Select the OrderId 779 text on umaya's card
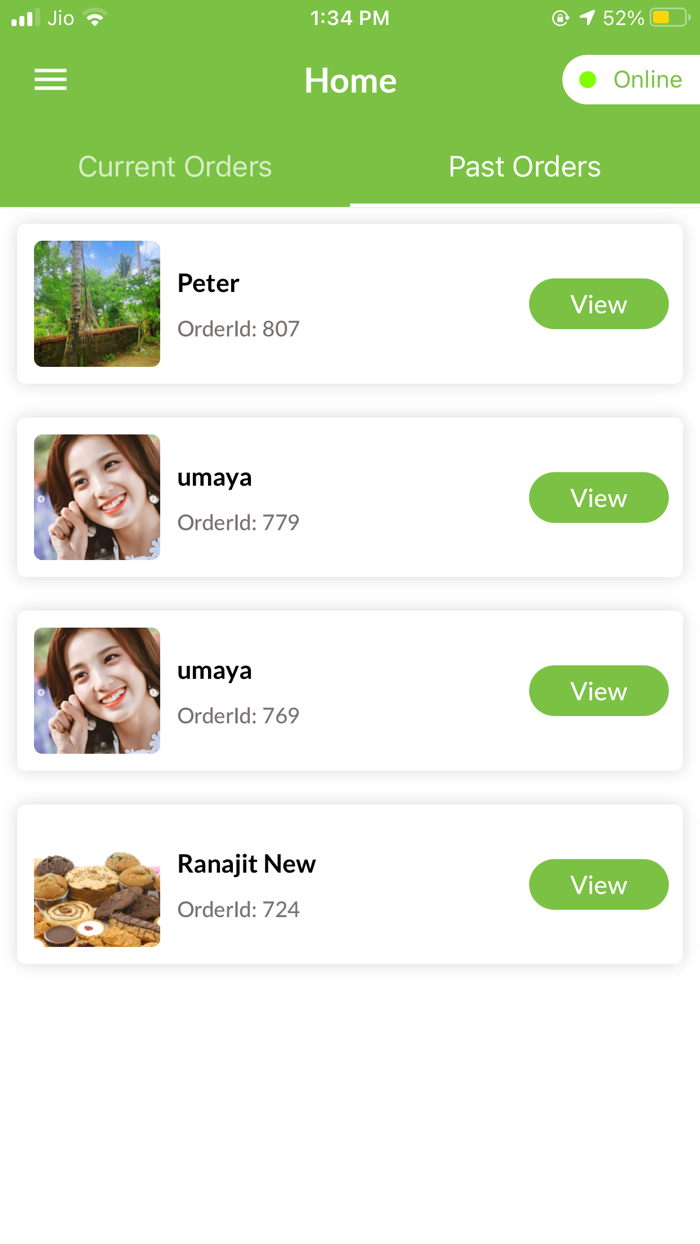This screenshot has height=1244, width=700. (238, 522)
